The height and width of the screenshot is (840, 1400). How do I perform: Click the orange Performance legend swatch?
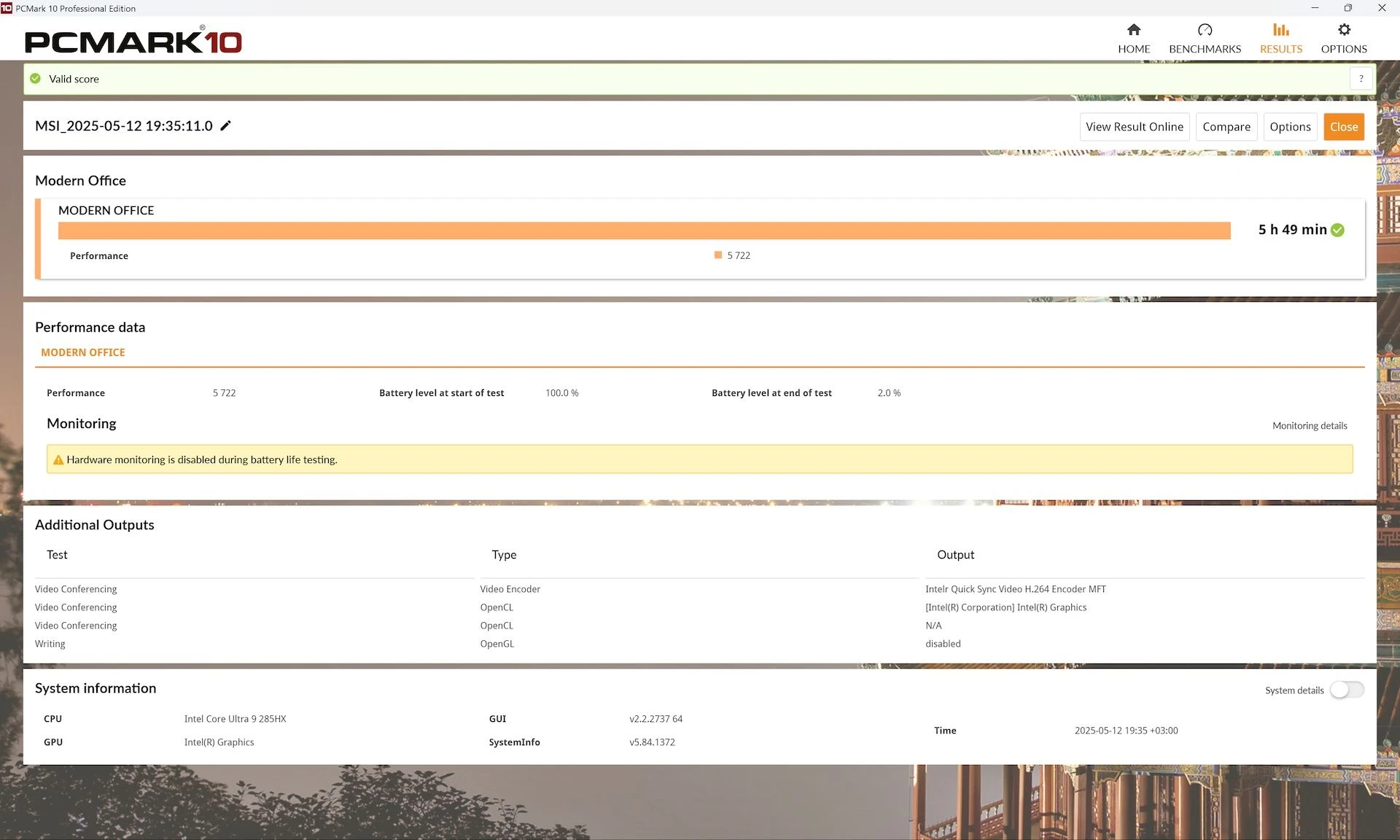718,255
